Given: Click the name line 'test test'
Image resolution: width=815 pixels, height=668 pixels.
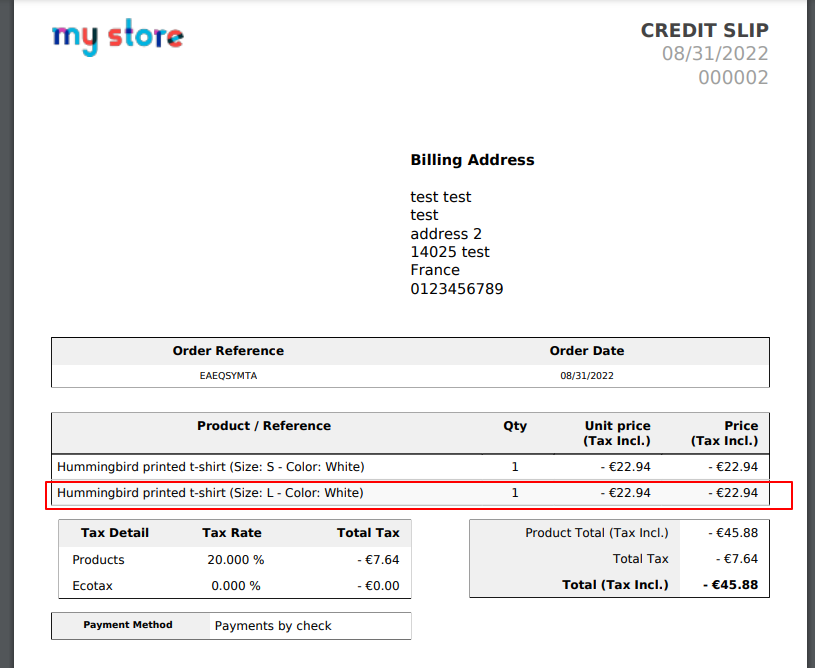Looking at the screenshot, I should pyautogui.click(x=440, y=197).
